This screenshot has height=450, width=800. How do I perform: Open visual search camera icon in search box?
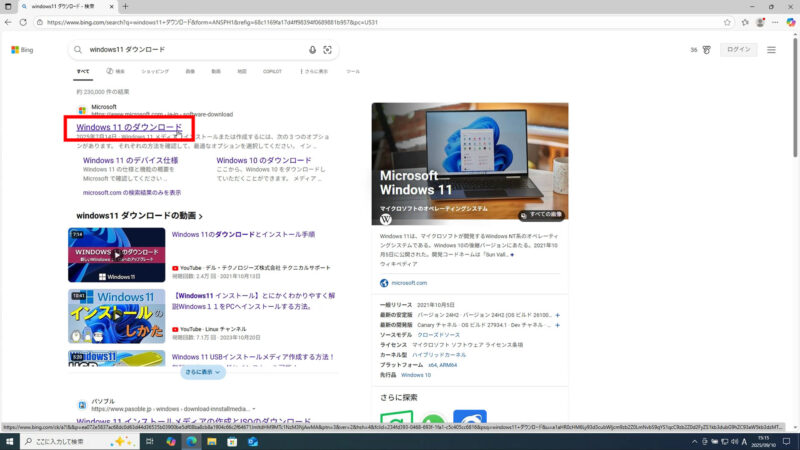(x=327, y=49)
